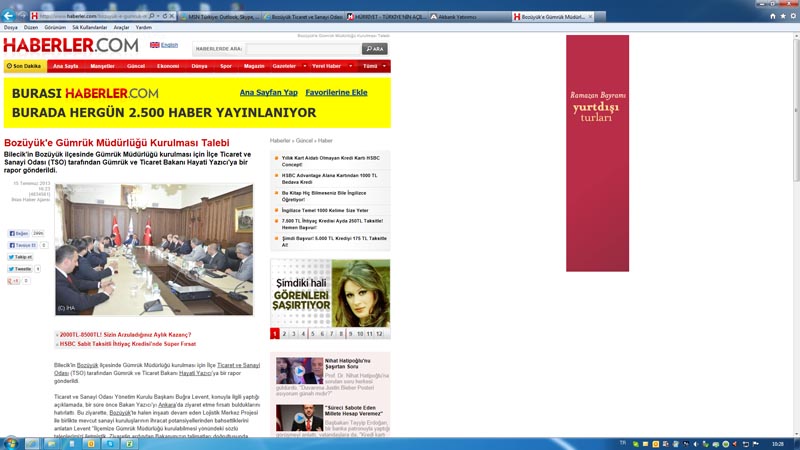This screenshot has width=800, height=450.
Task: Expand the Gazeteler dropdown arrow
Action: click(305, 66)
